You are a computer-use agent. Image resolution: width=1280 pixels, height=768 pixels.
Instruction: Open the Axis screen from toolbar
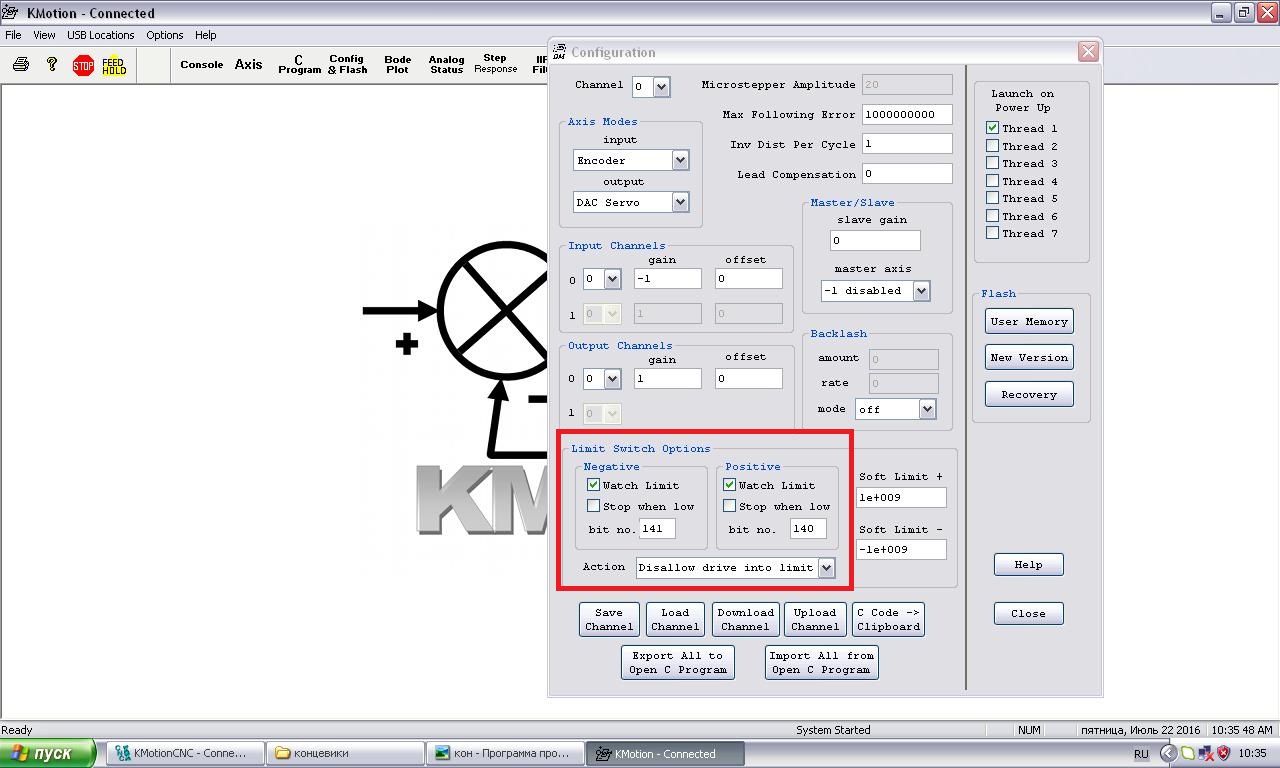[x=248, y=65]
